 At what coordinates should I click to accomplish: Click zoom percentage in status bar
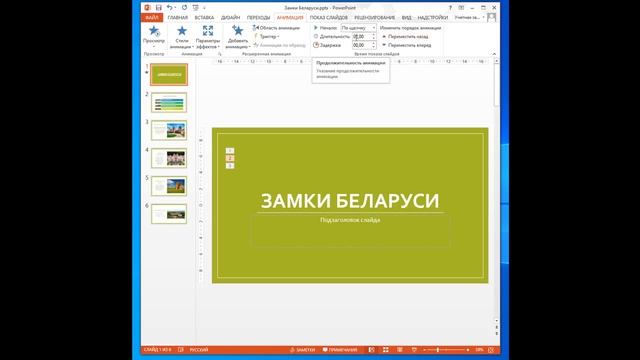point(479,350)
